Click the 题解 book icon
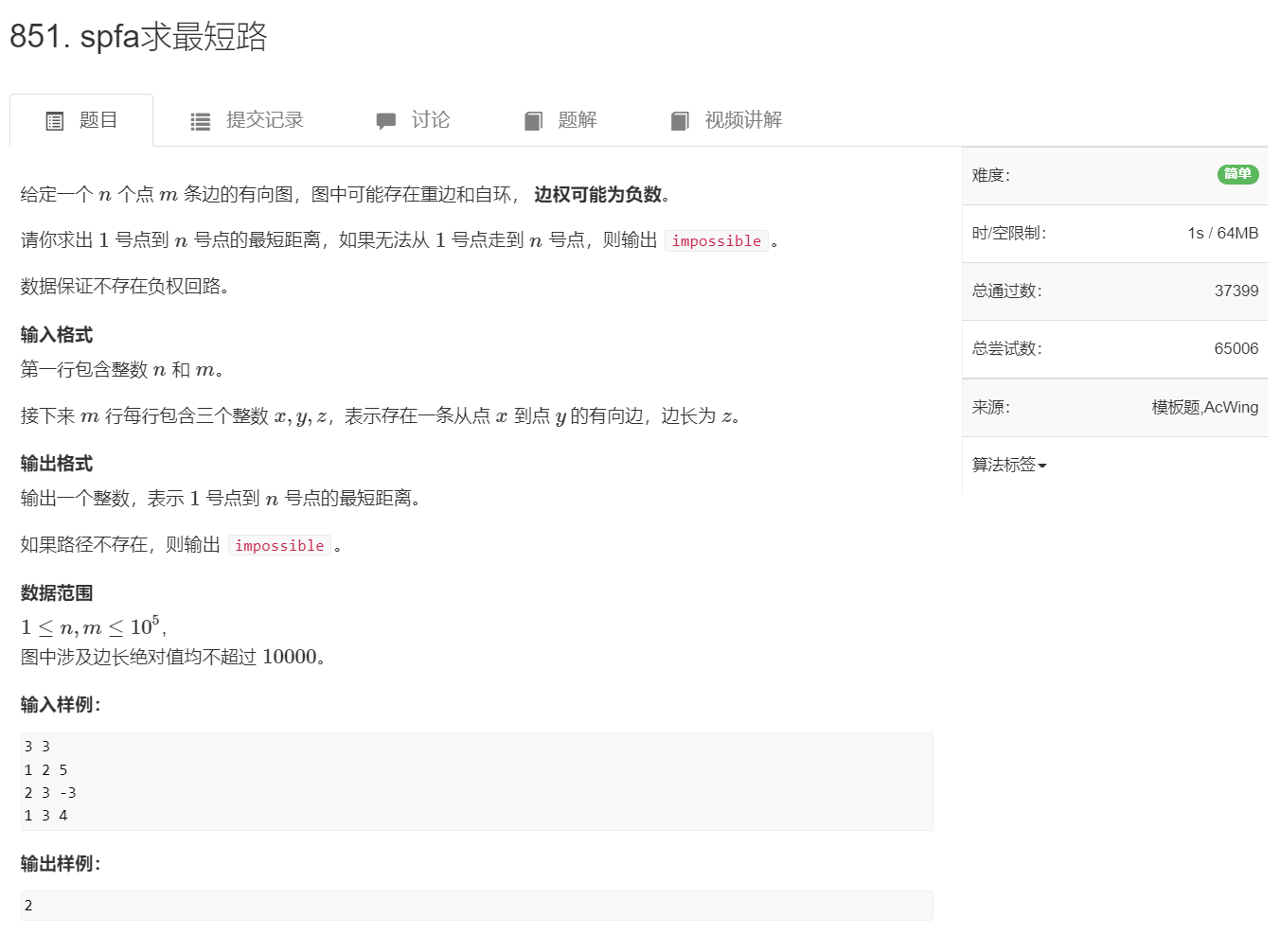The height and width of the screenshot is (952, 1280). 533,121
